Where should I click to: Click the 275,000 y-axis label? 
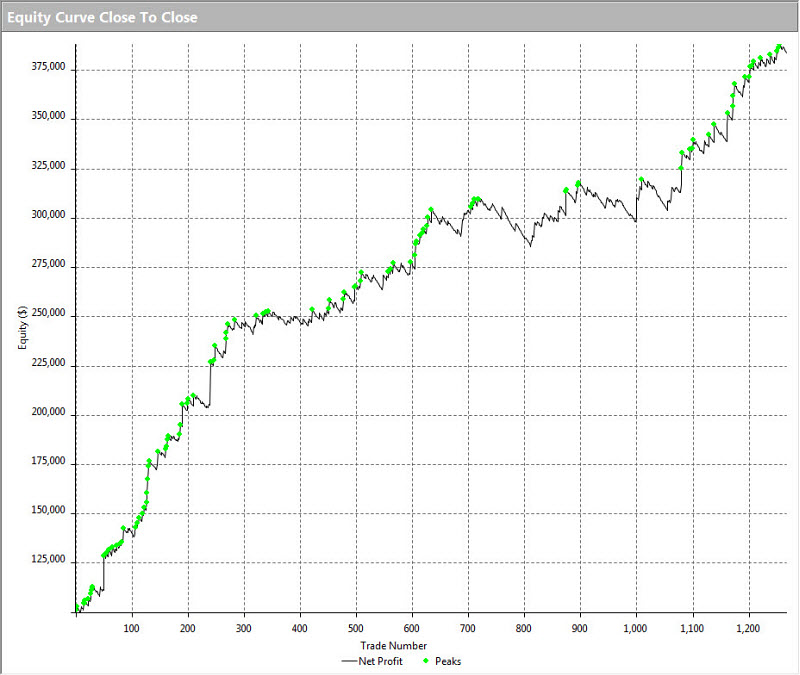tap(48, 264)
